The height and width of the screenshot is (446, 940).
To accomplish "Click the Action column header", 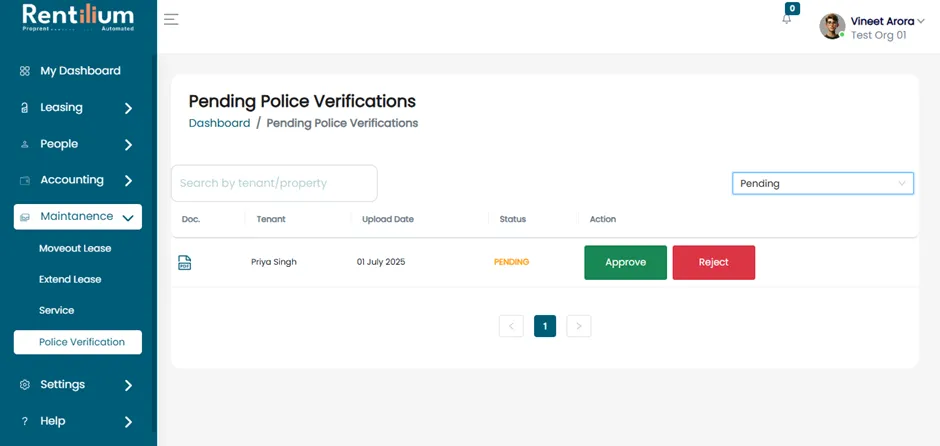I will point(602,219).
